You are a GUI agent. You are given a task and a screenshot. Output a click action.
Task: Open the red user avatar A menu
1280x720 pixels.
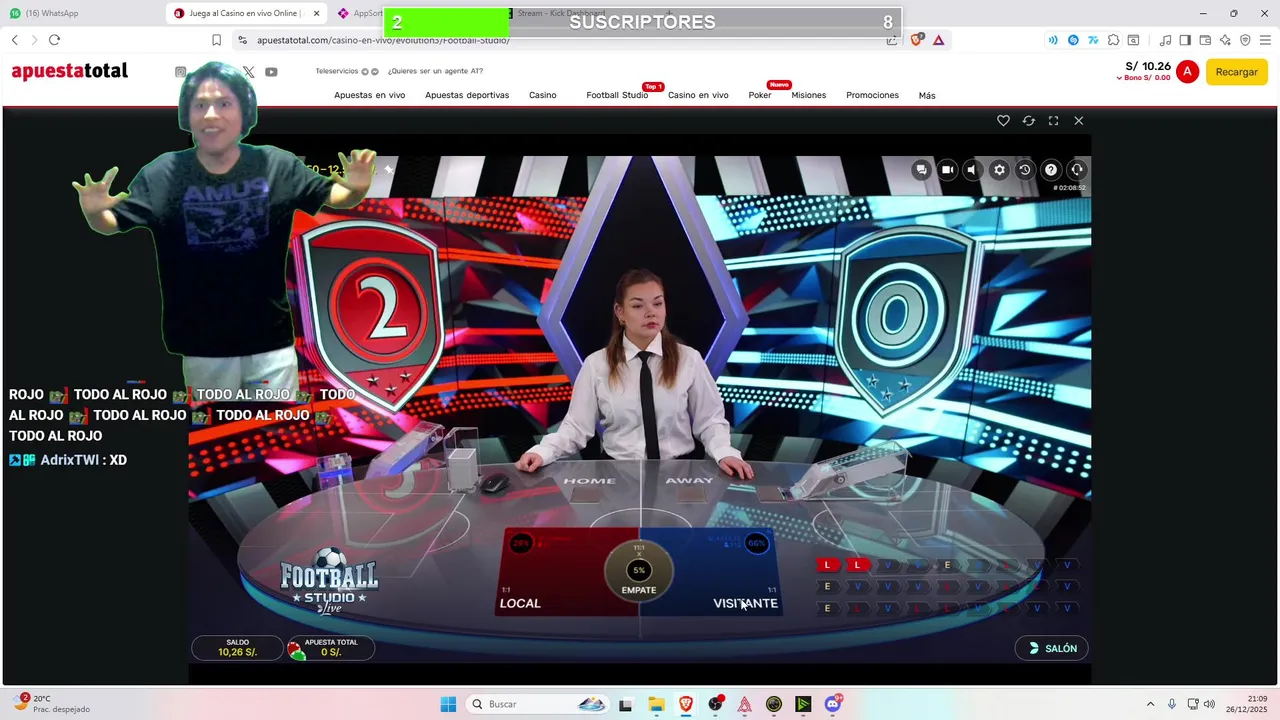(x=1187, y=72)
